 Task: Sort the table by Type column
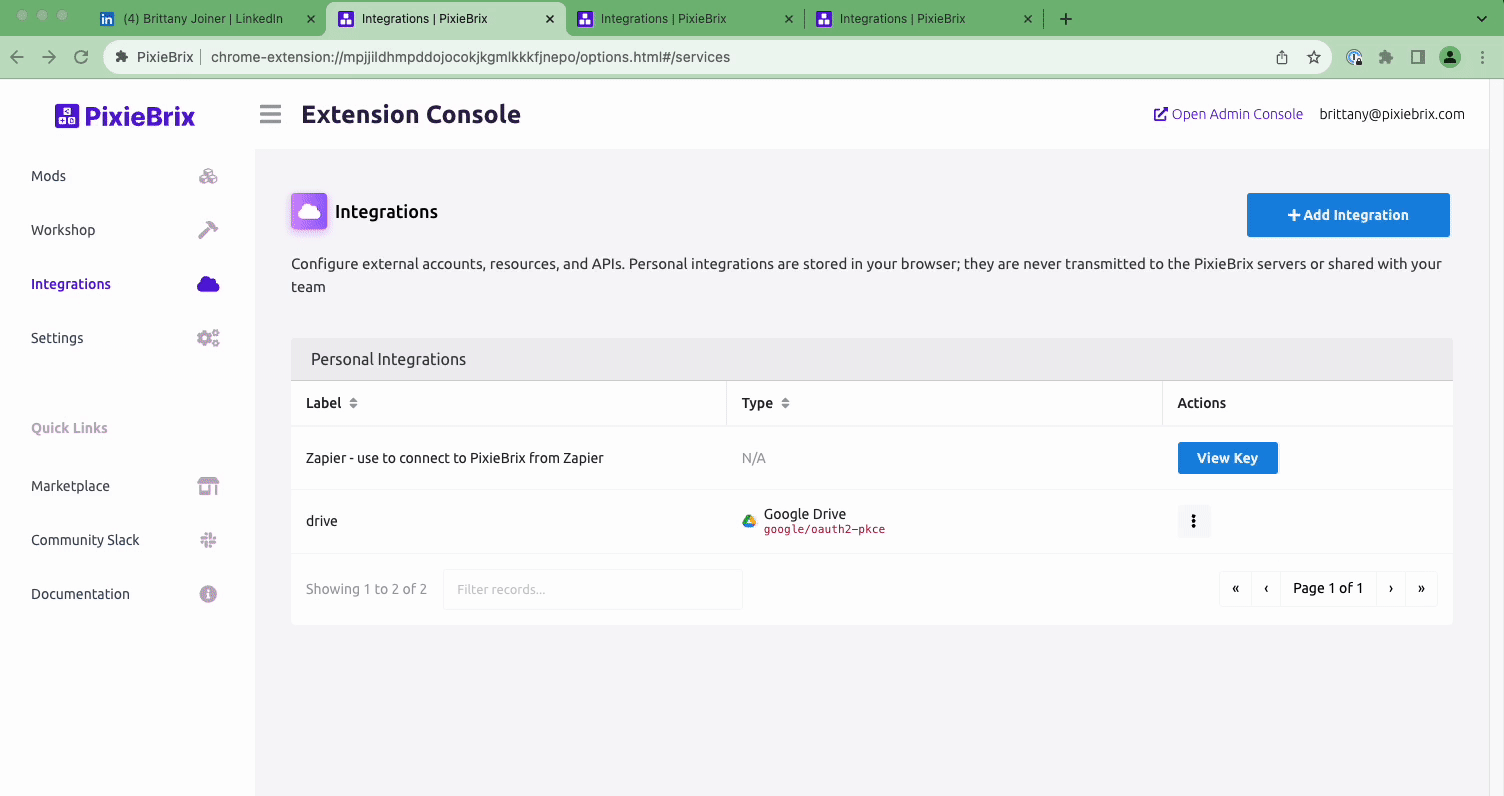click(x=785, y=403)
